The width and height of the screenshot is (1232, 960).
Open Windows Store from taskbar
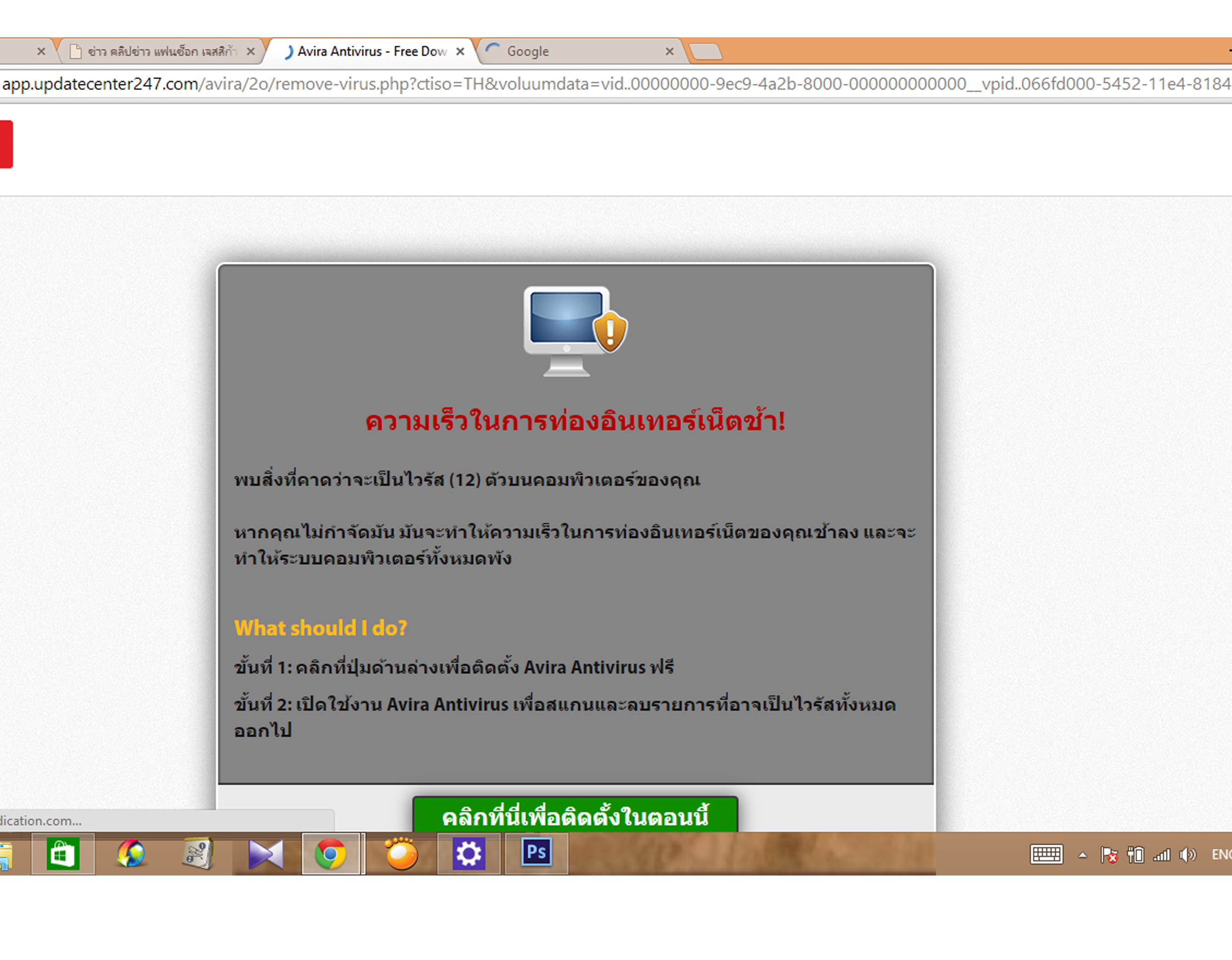tap(63, 855)
